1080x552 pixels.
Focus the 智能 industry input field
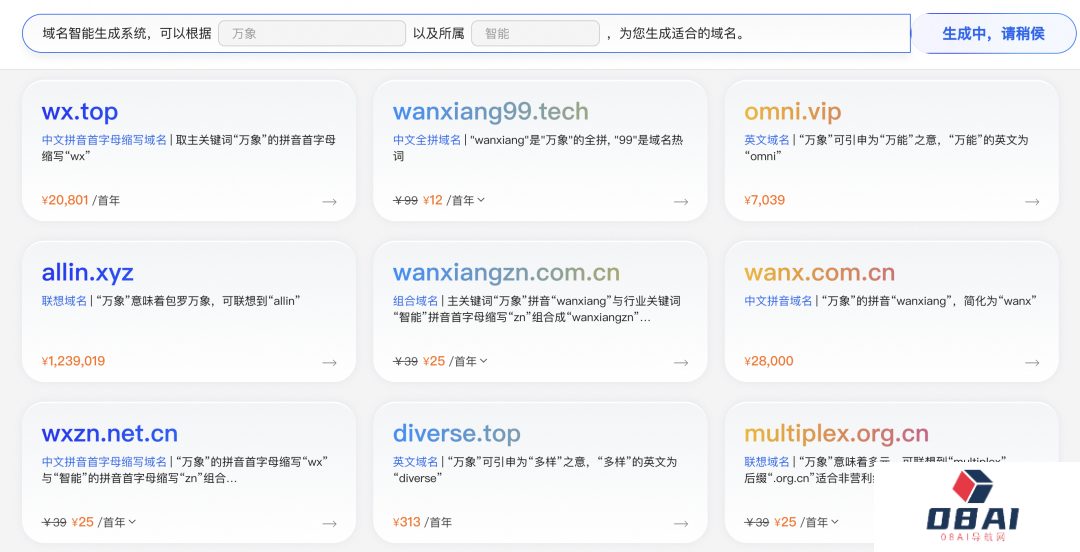tap(535, 33)
